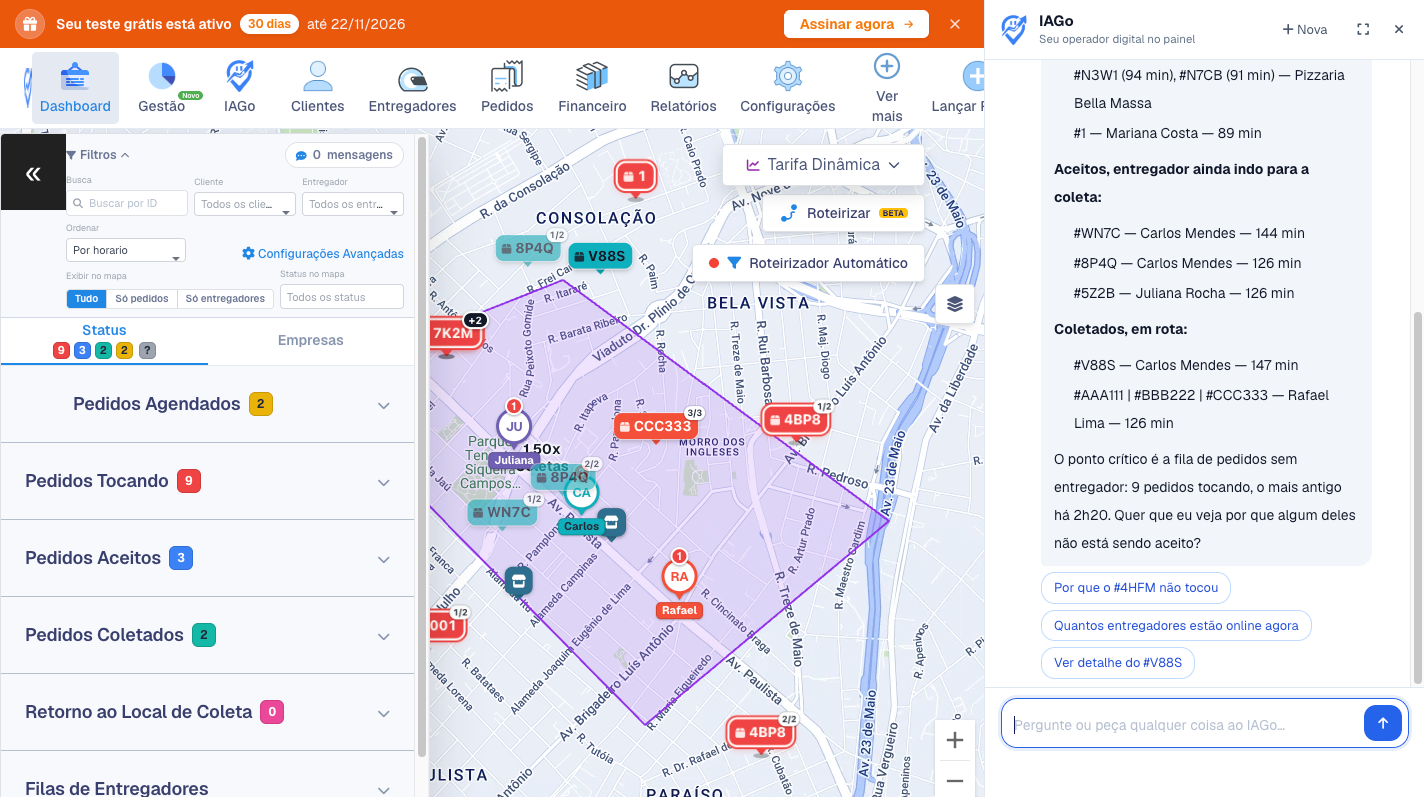Open the Cliente filter dropdown
1424x797 pixels.
pos(245,204)
